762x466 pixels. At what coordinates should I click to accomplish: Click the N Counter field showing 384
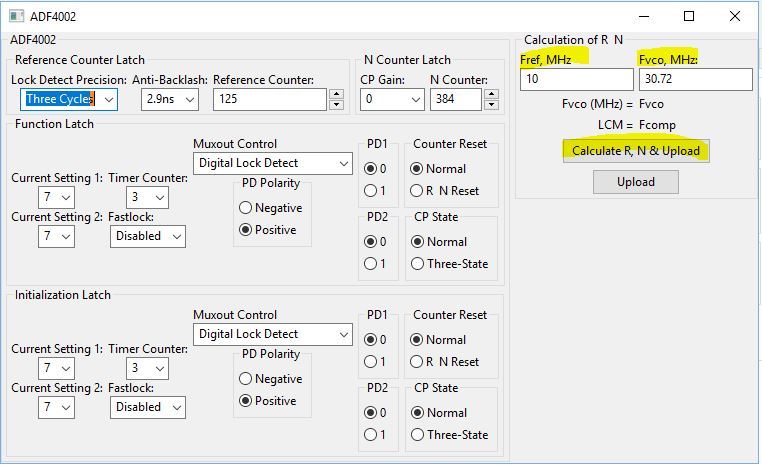[456, 99]
